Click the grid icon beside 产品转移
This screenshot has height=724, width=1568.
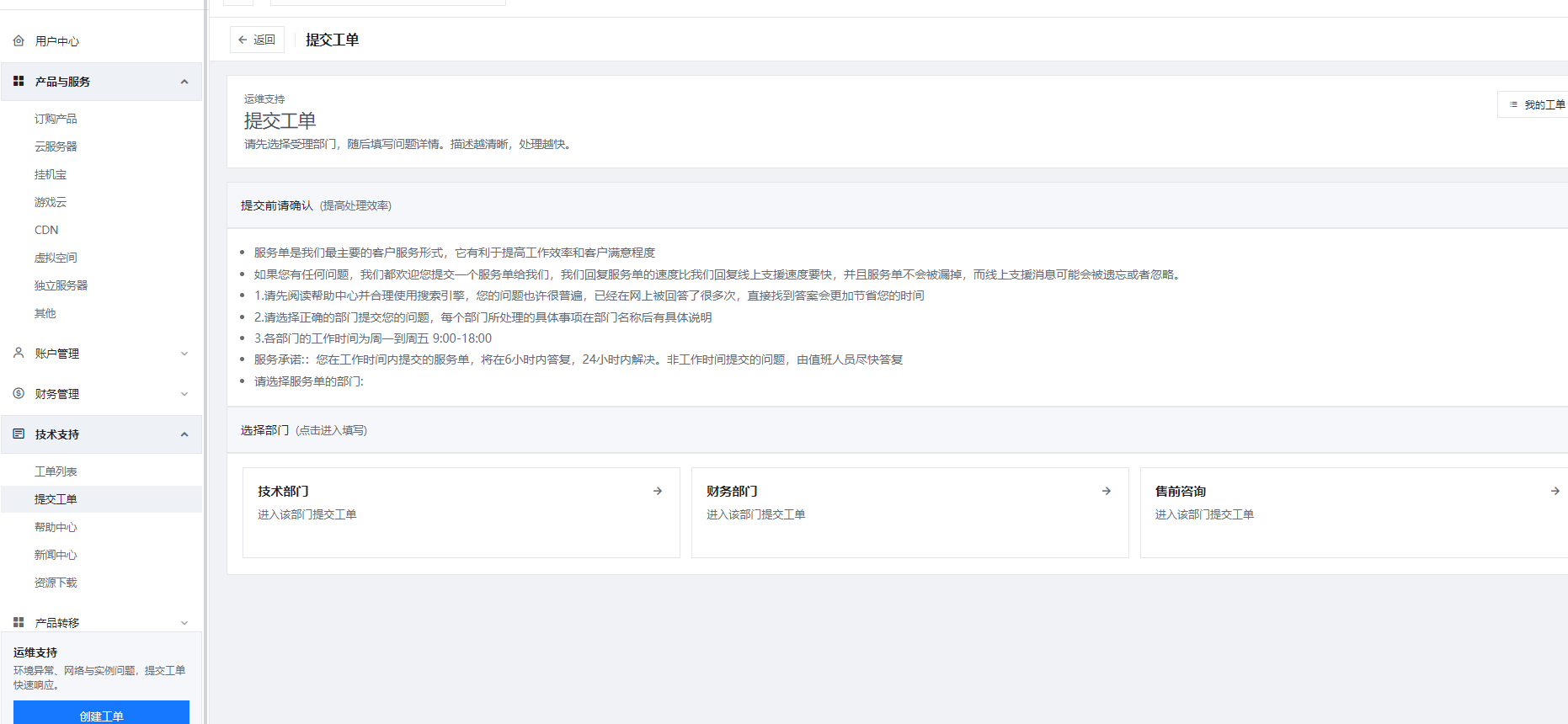[x=19, y=622]
